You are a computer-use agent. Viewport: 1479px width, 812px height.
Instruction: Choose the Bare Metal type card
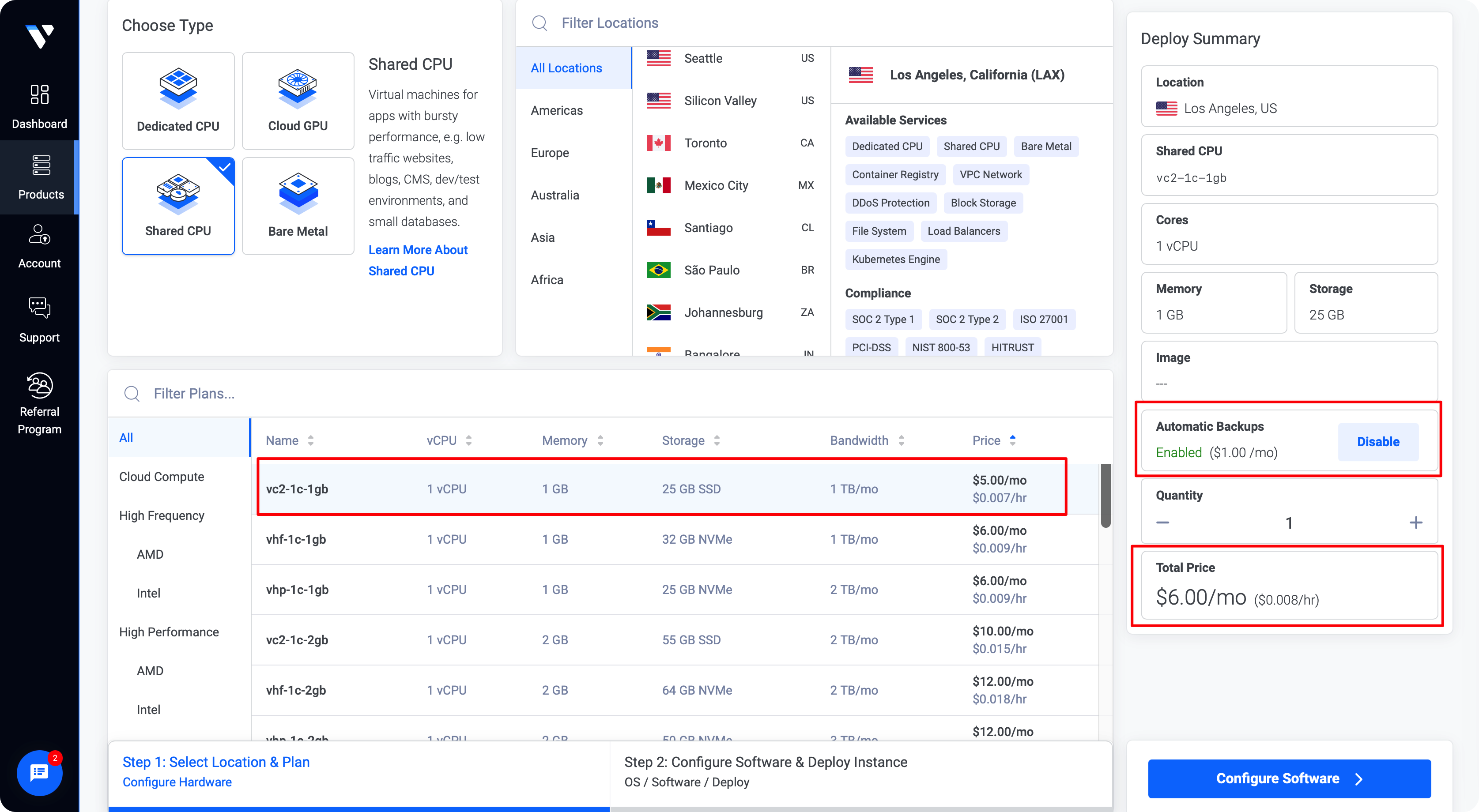point(298,206)
